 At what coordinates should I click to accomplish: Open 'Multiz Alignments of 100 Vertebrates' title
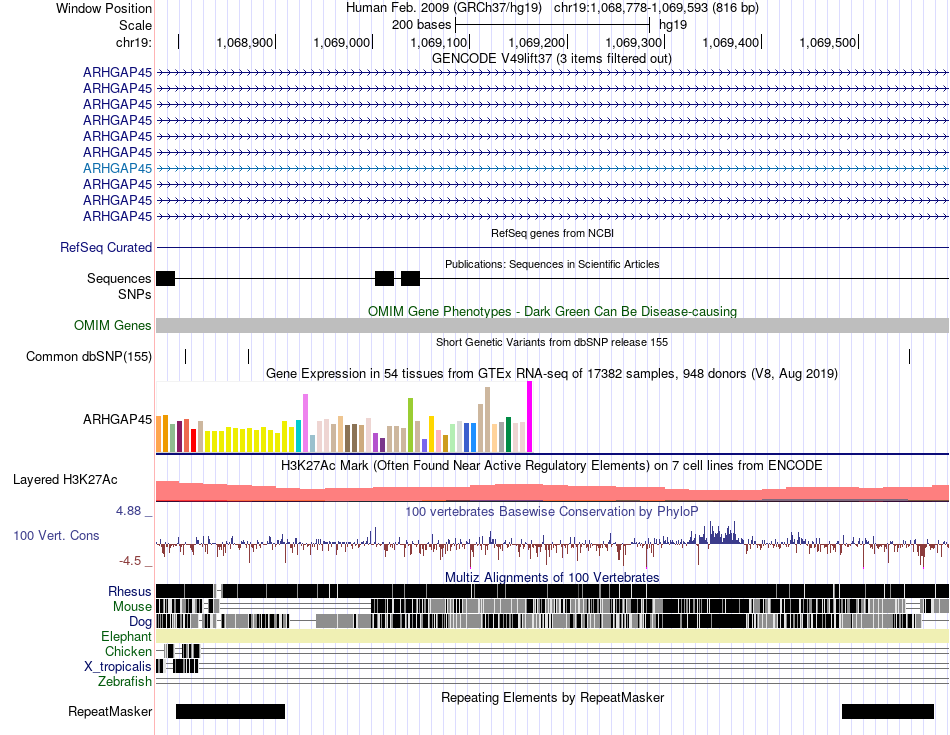tap(552, 577)
